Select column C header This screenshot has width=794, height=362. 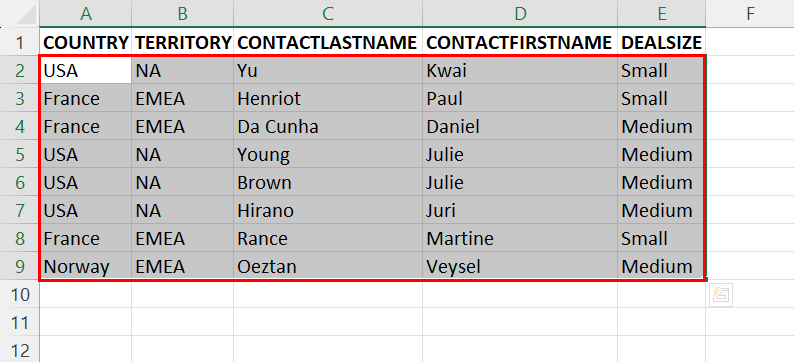[328, 14]
